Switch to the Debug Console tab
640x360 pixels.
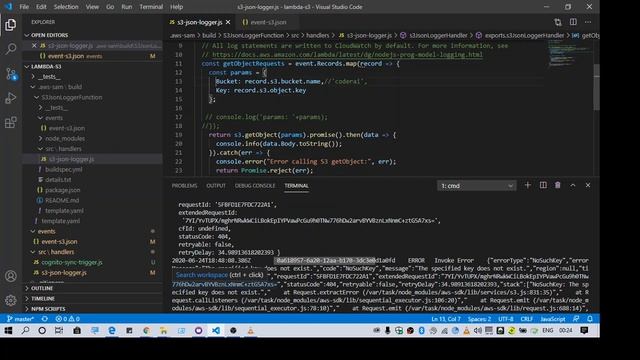tap(255, 186)
